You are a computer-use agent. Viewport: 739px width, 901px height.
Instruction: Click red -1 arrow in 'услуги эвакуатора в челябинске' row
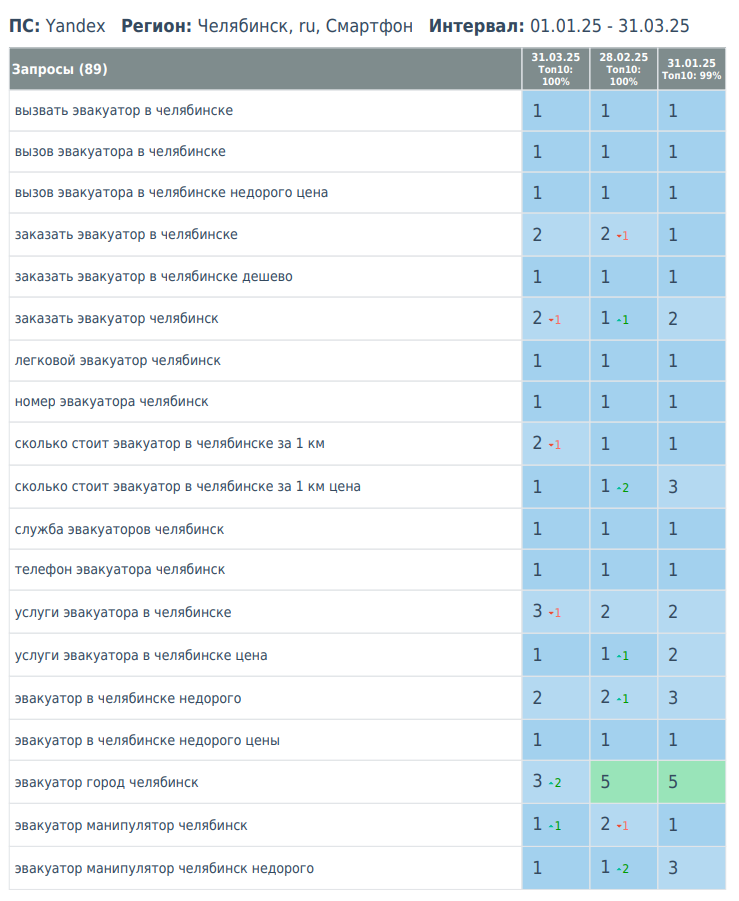tap(555, 613)
